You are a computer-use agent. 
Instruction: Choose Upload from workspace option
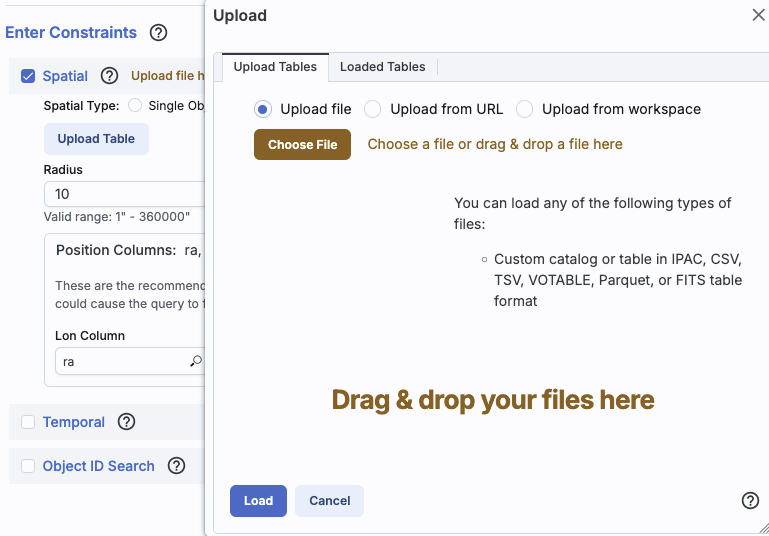tap(524, 109)
